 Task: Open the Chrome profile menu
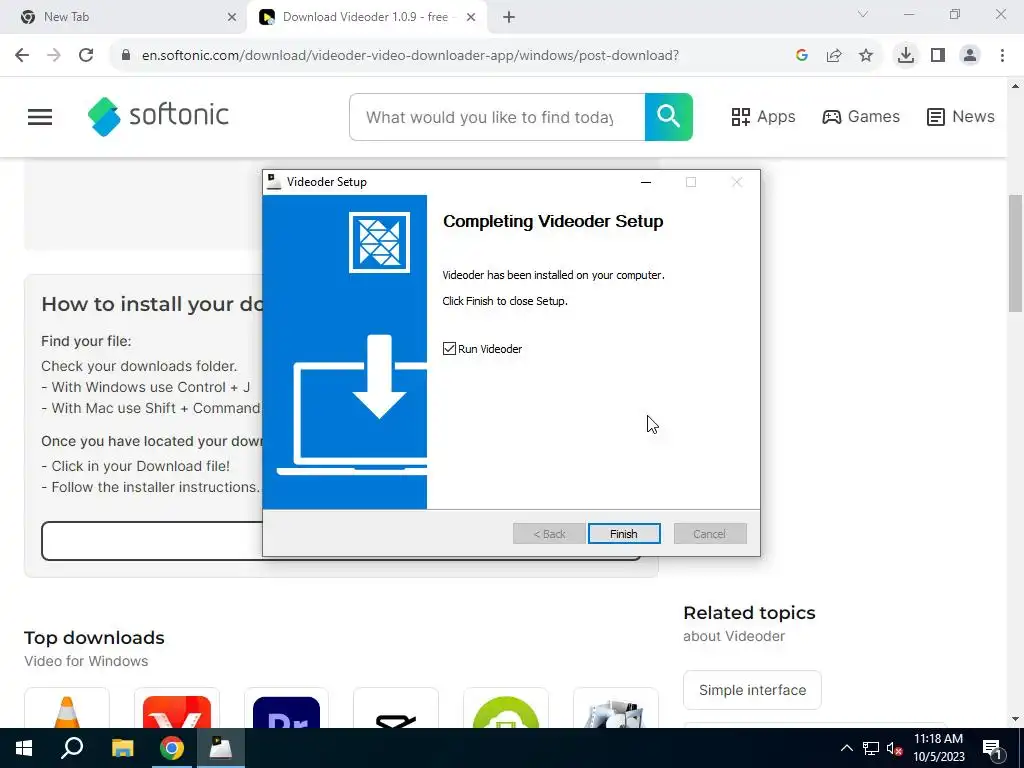pos(970,55)
